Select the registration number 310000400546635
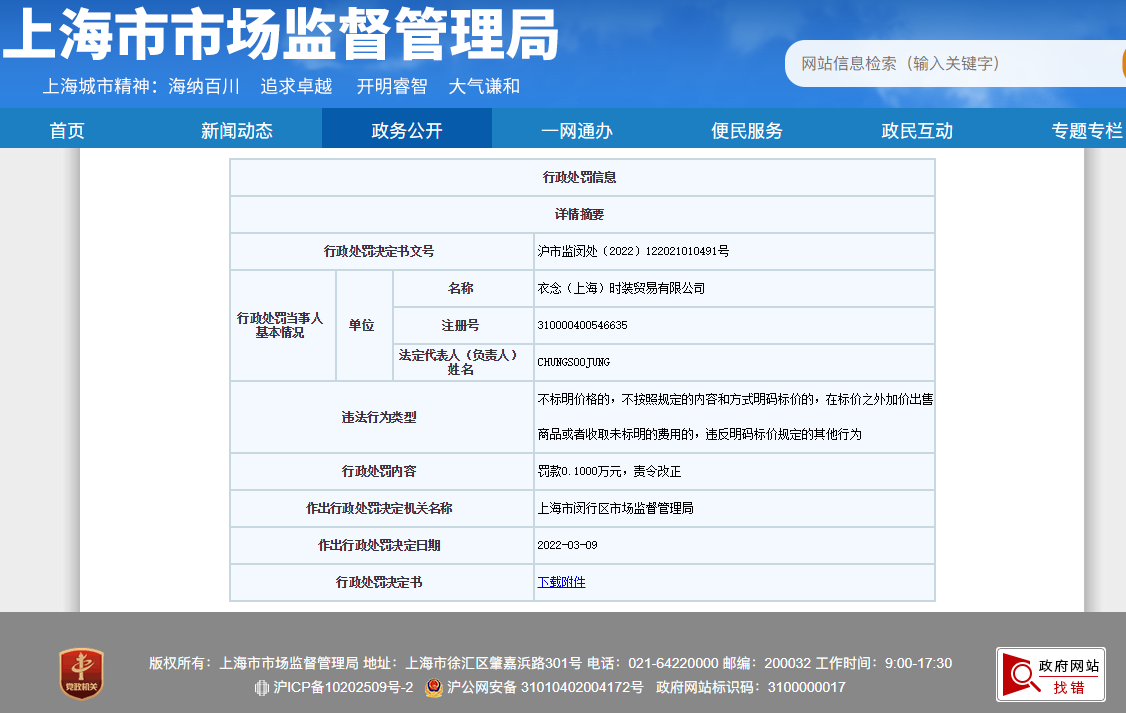 click(x=582, y=325)
